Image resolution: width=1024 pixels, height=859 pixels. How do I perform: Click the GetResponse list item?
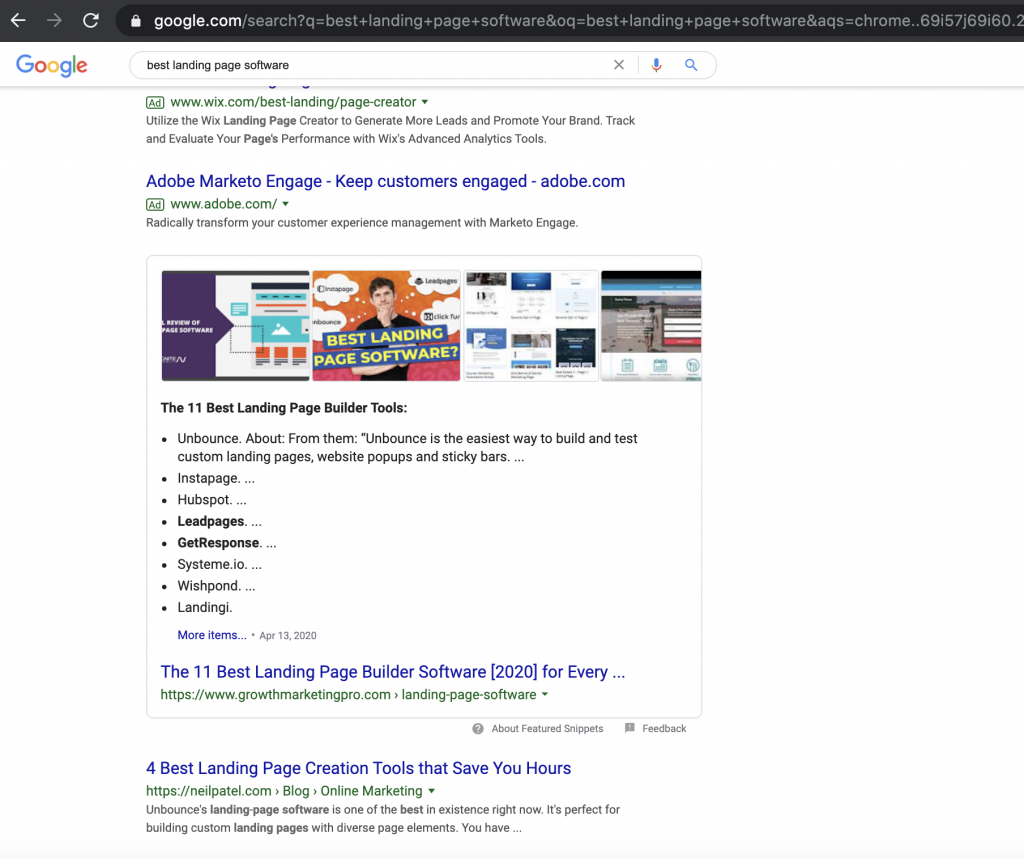[x=227, y=543]
